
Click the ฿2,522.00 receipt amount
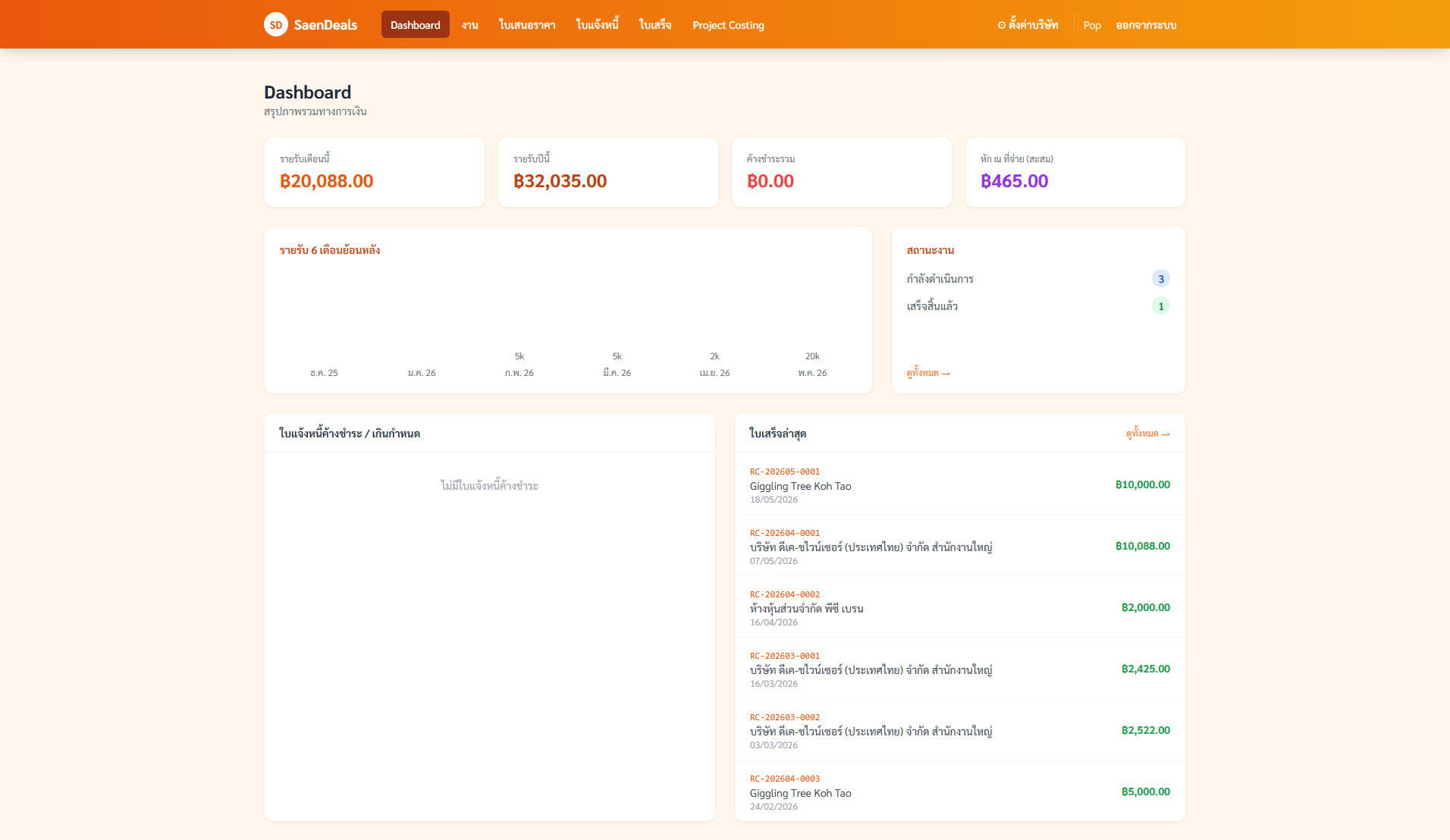[x=1146, y=730]
